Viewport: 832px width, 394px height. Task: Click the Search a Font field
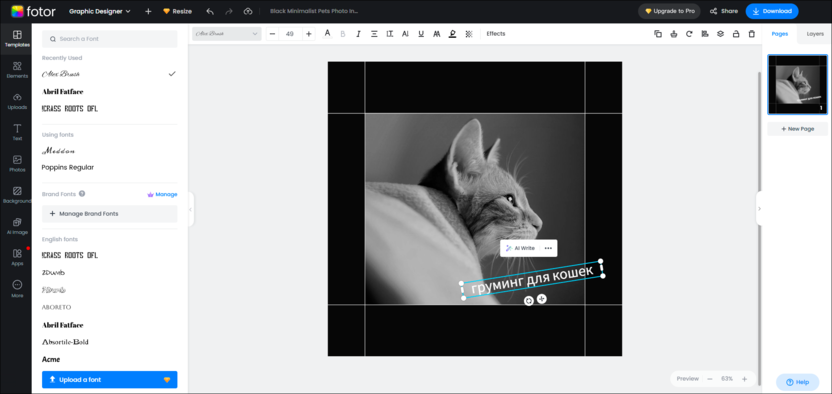(x=109, y=39)
